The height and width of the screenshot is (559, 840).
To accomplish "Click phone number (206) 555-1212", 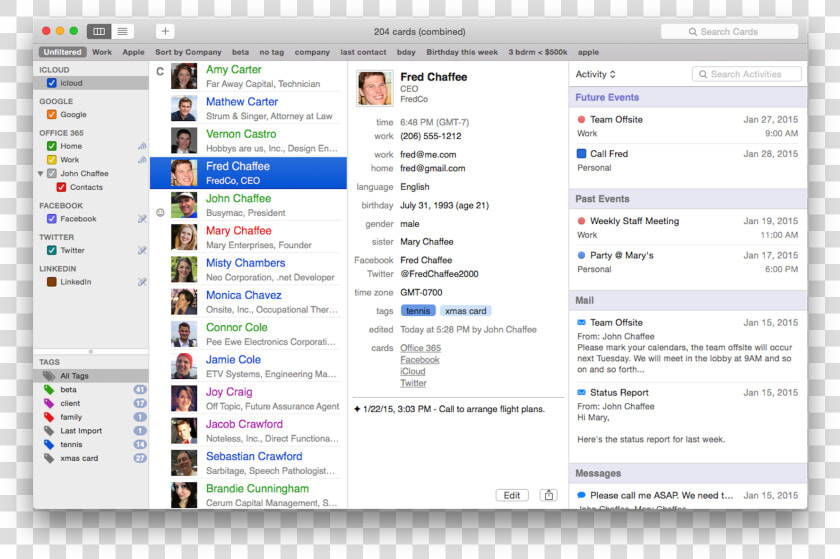I will 431,136.
